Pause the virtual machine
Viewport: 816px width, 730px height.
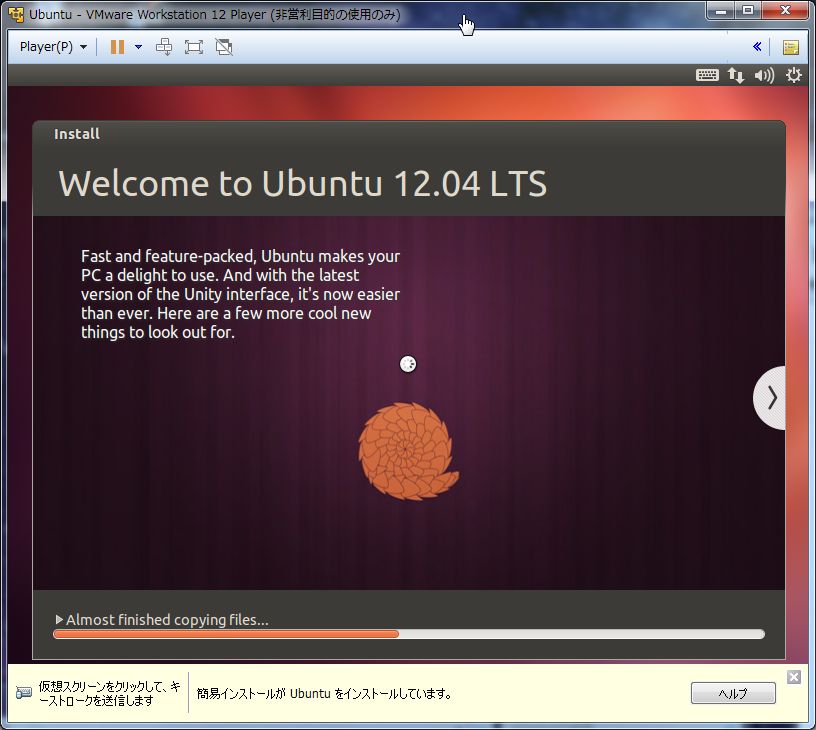(x=117, y=47)
